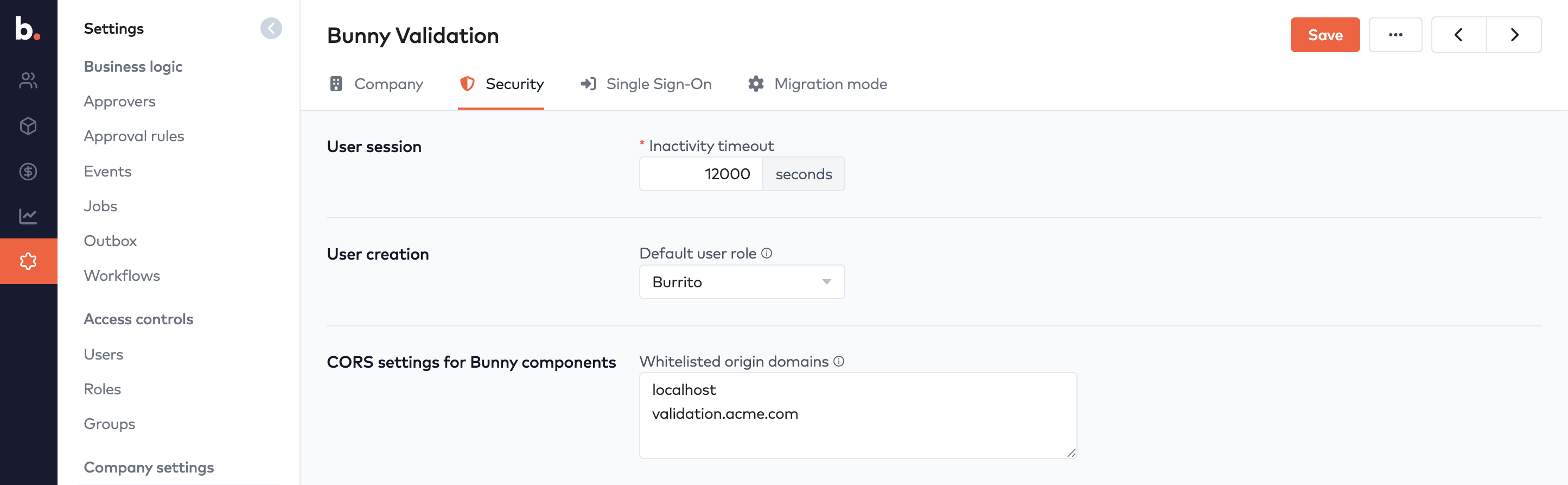Open Approvers in settings menu
Viewport: 1568px width, 485px height.
coord(120,101)
